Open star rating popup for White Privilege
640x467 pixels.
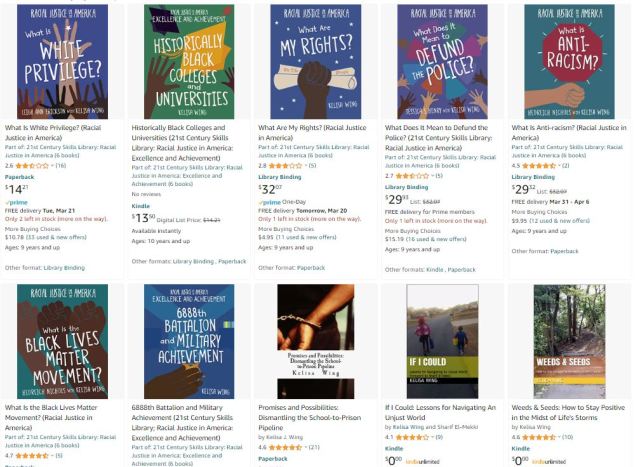32,166
